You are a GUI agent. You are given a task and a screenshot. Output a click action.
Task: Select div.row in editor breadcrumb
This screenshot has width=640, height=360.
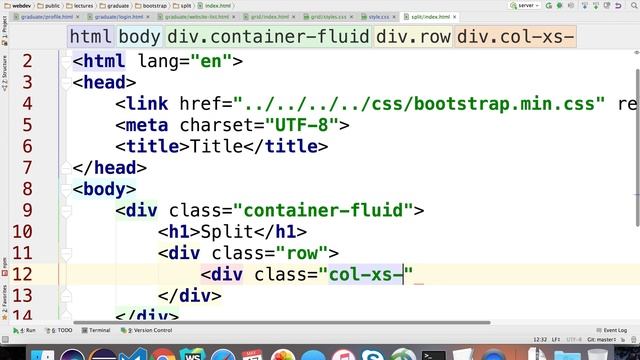click(413, 37)
